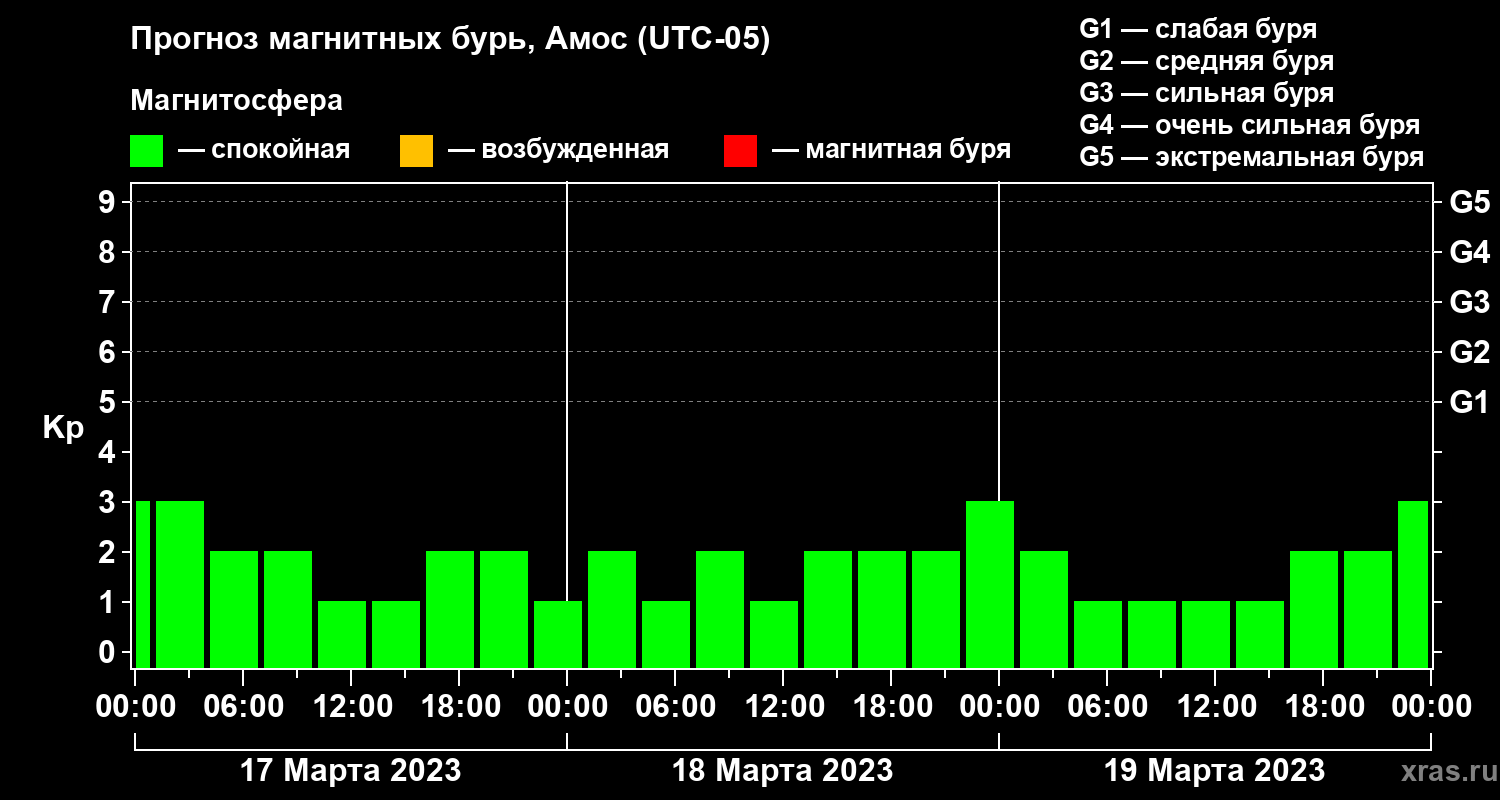Click the chart title 'Прогноз магнитных бурь, Амос (UTC-05)'

coord(451,40)
